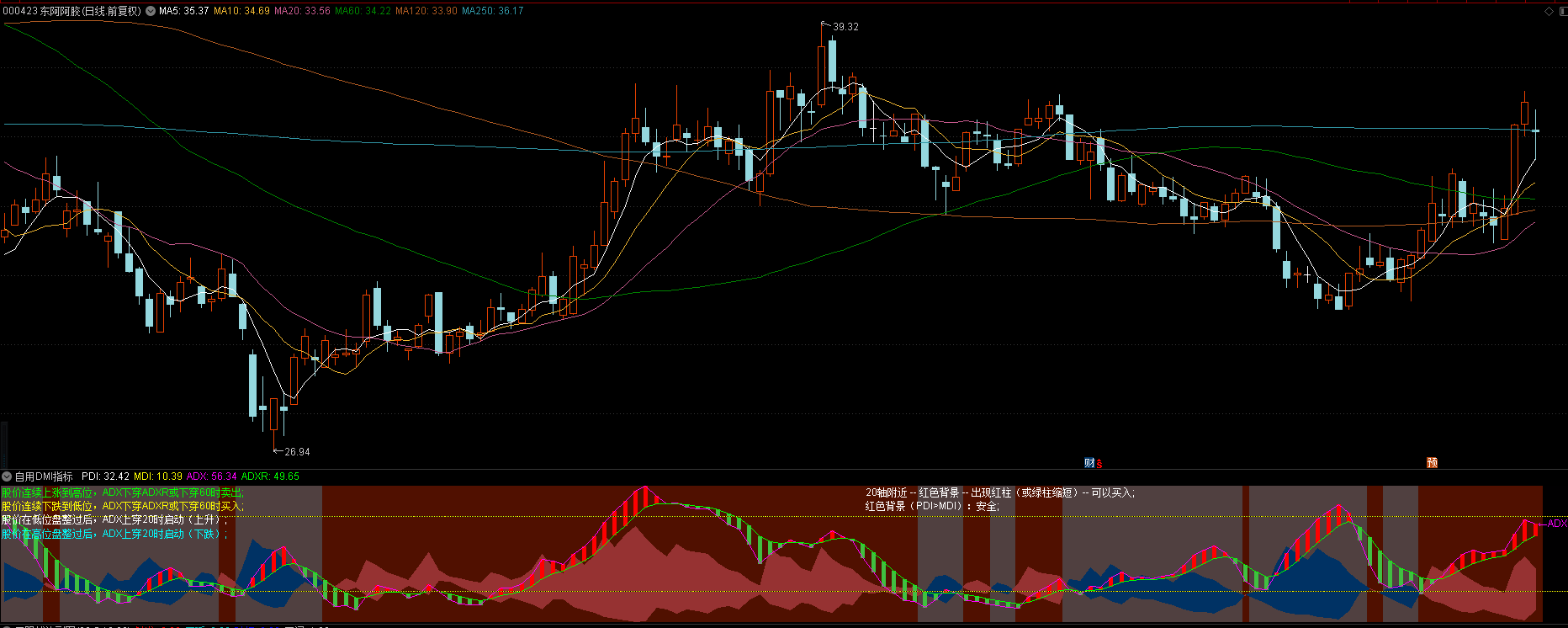Click the diamond icon in chart top-right corner
1568x628 pixels.
point(1549,11)
